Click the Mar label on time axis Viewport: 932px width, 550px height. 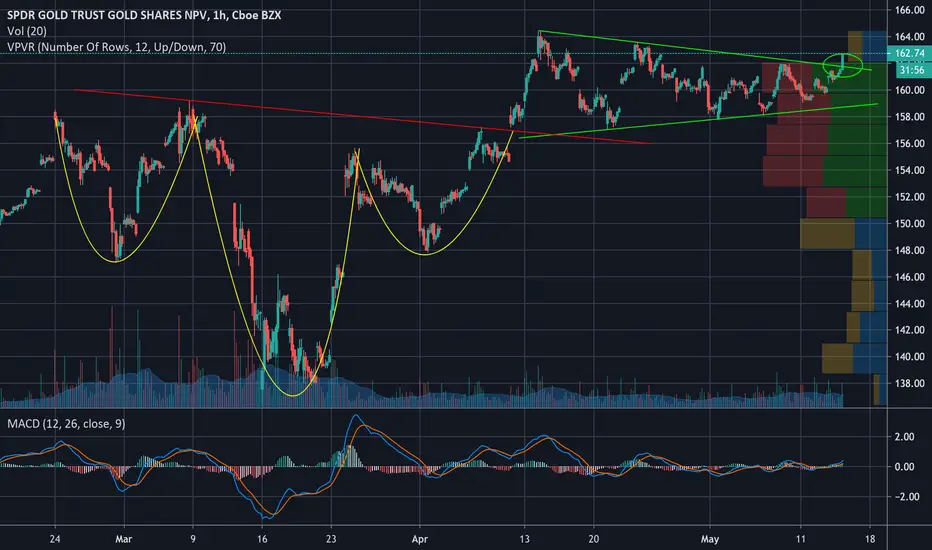pyautogui.click(x=123, y=539)
